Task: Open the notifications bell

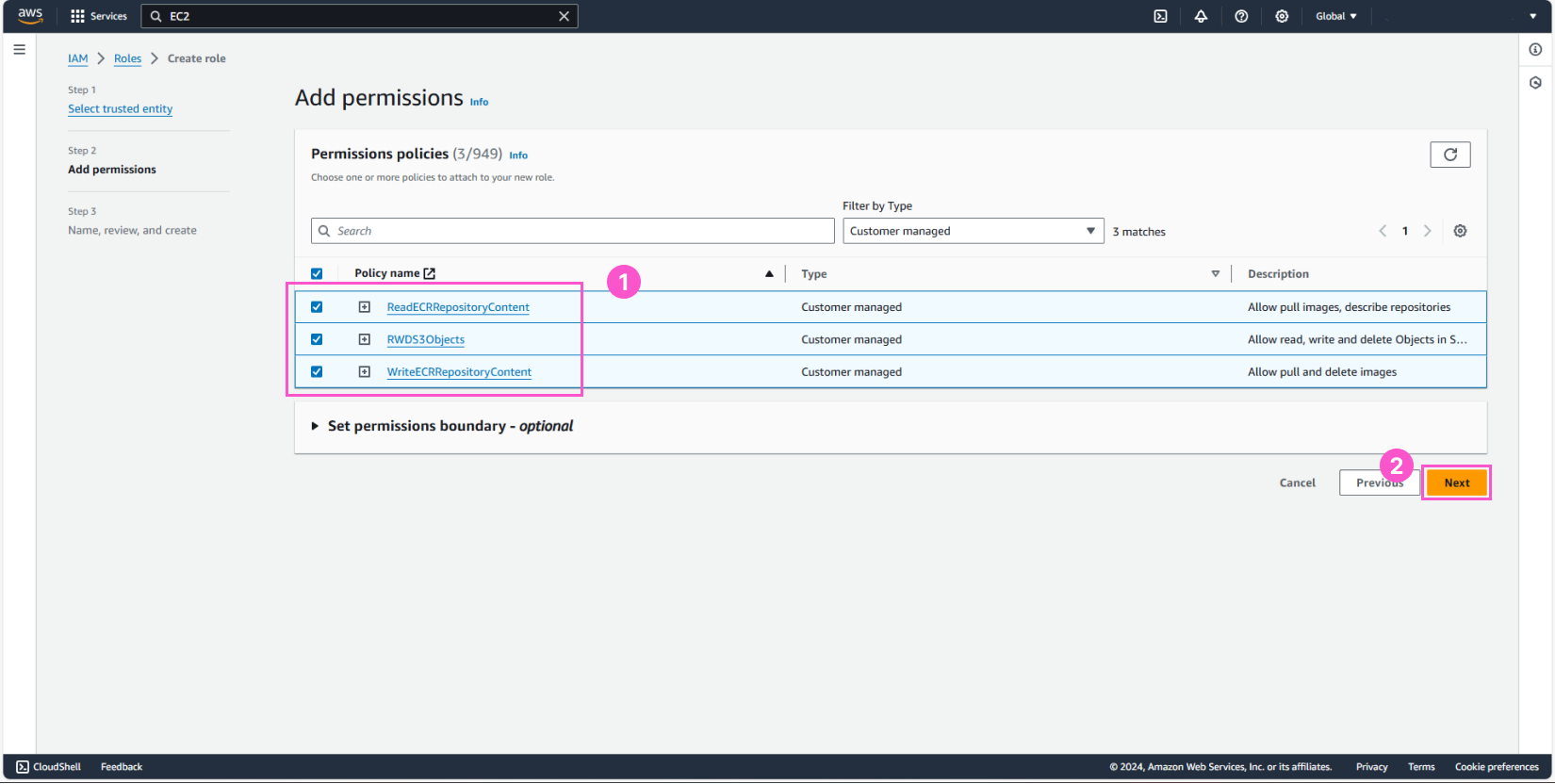Action: [1201, 16]
